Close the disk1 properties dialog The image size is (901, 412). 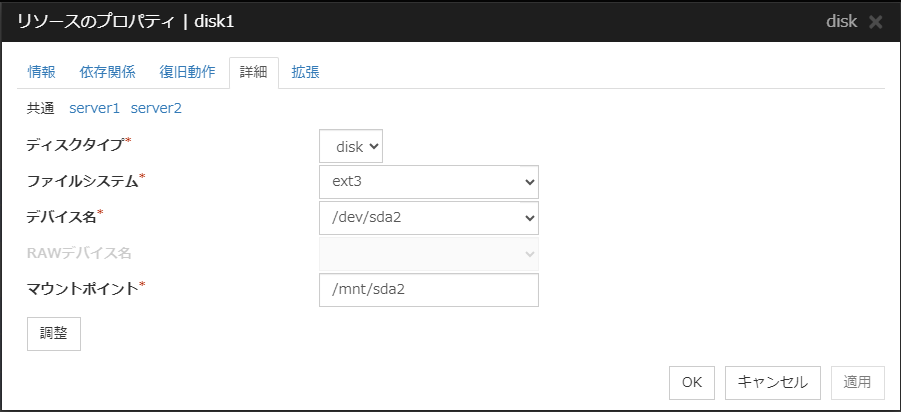[876, 21]
